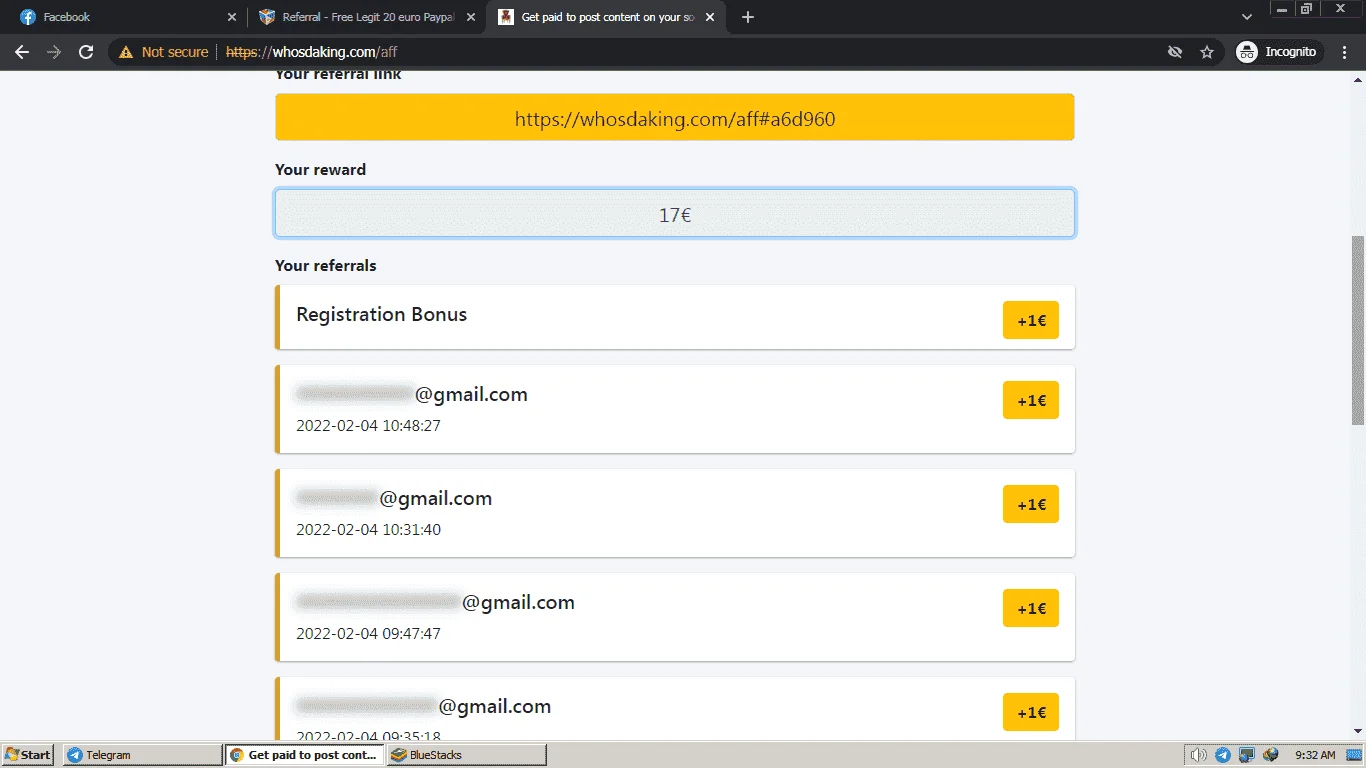Click the address bar URL whosdaking.com/aff
The width and height of the screenshot is (1366, 768).
(x=311, y=52)
